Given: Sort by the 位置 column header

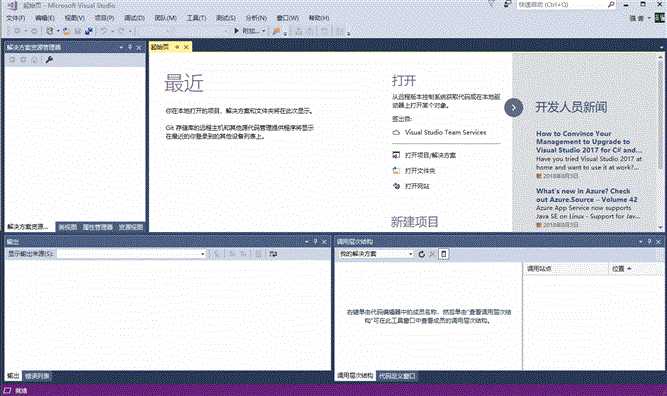Looking at the screenshot, I should point(636,269).
